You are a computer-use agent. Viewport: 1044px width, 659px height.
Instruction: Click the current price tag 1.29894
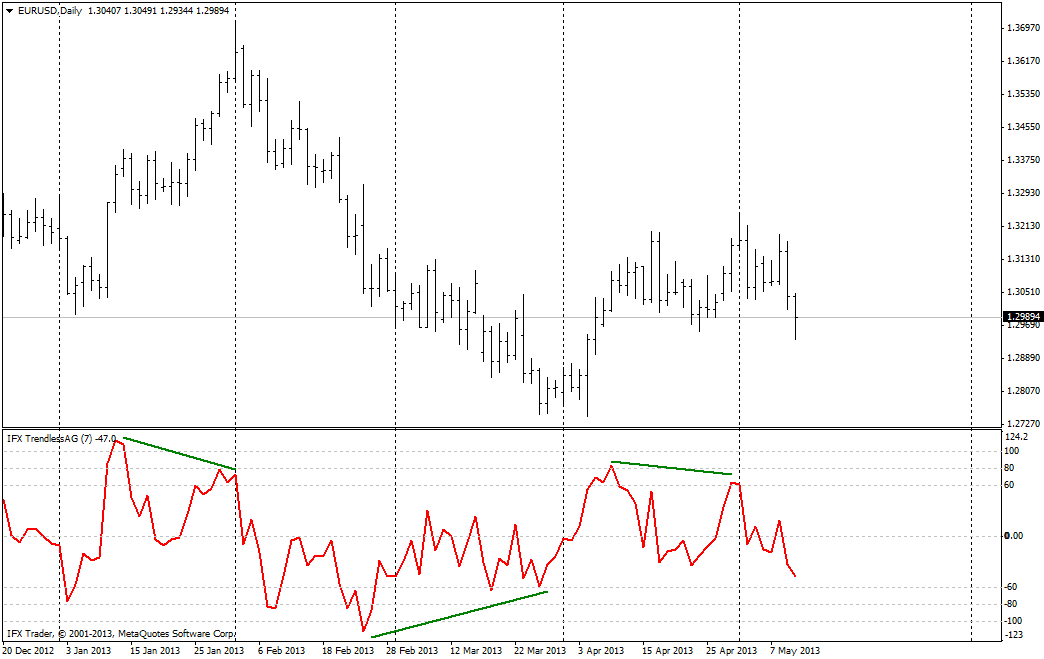point(1023,317)
